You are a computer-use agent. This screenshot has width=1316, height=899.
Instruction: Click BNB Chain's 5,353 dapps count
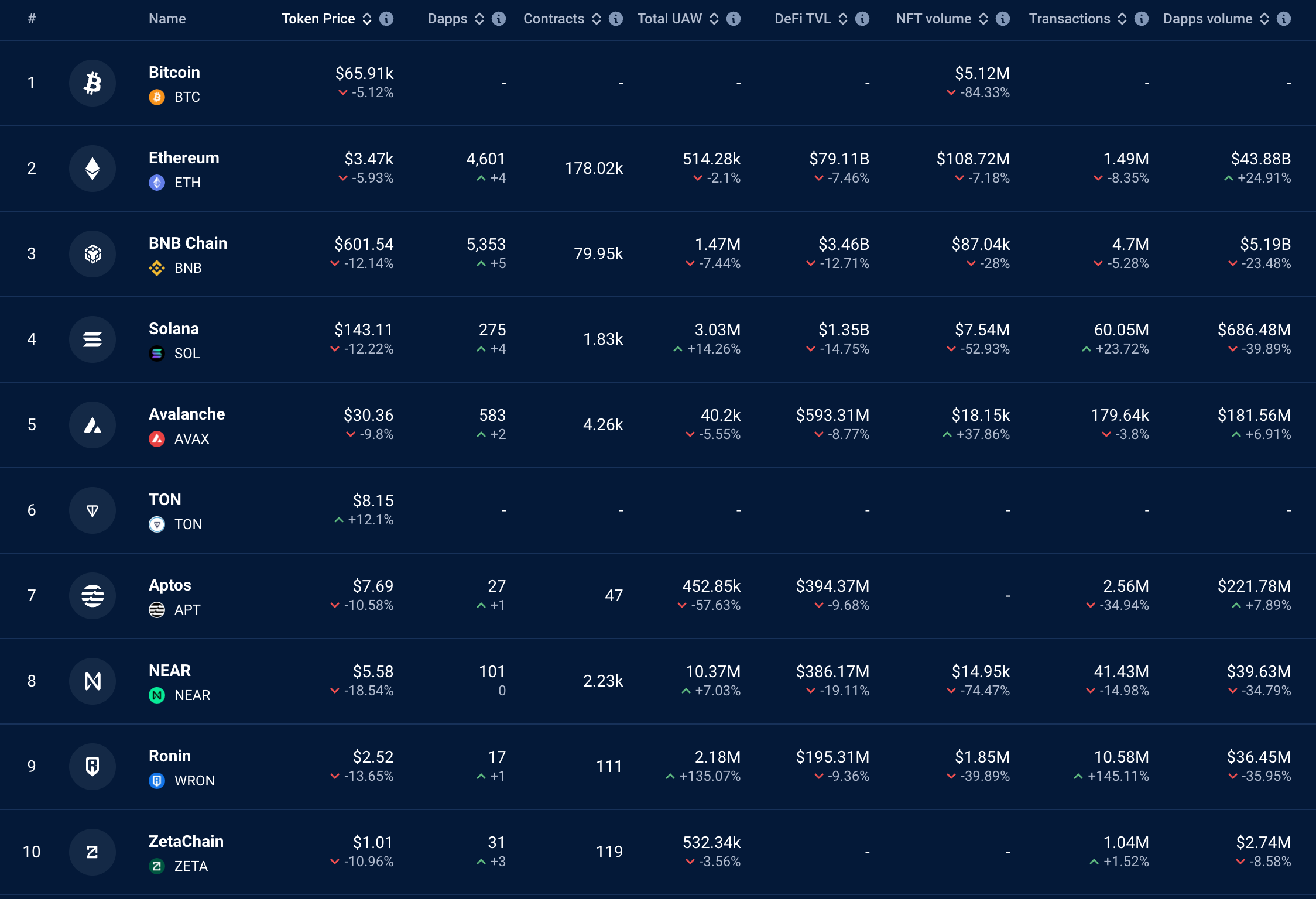tap(486, 244)
